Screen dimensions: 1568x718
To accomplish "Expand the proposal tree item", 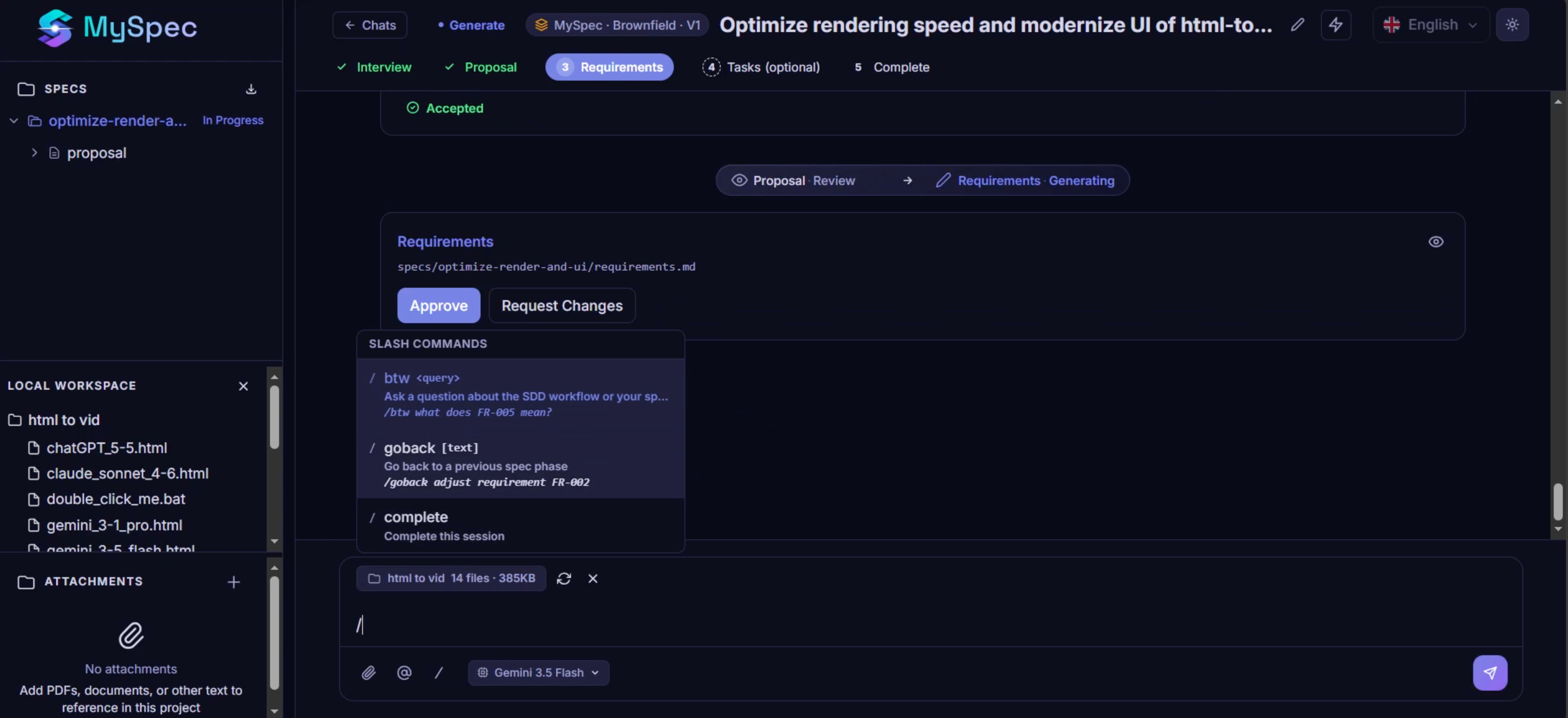I will (35, 153).
